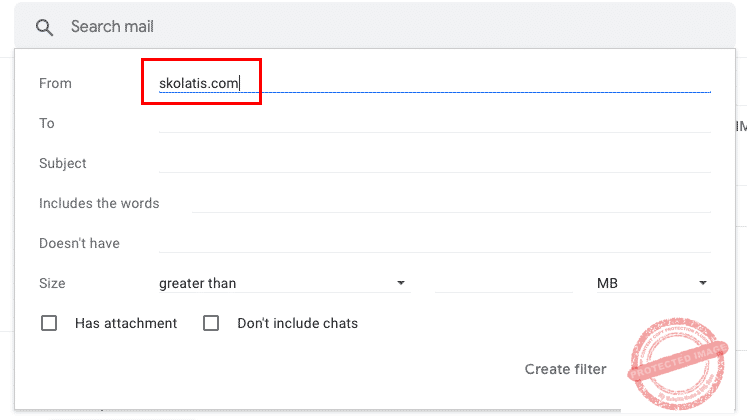
Task: Open the 'greater than' size dropdown
Action: (283, 283)
